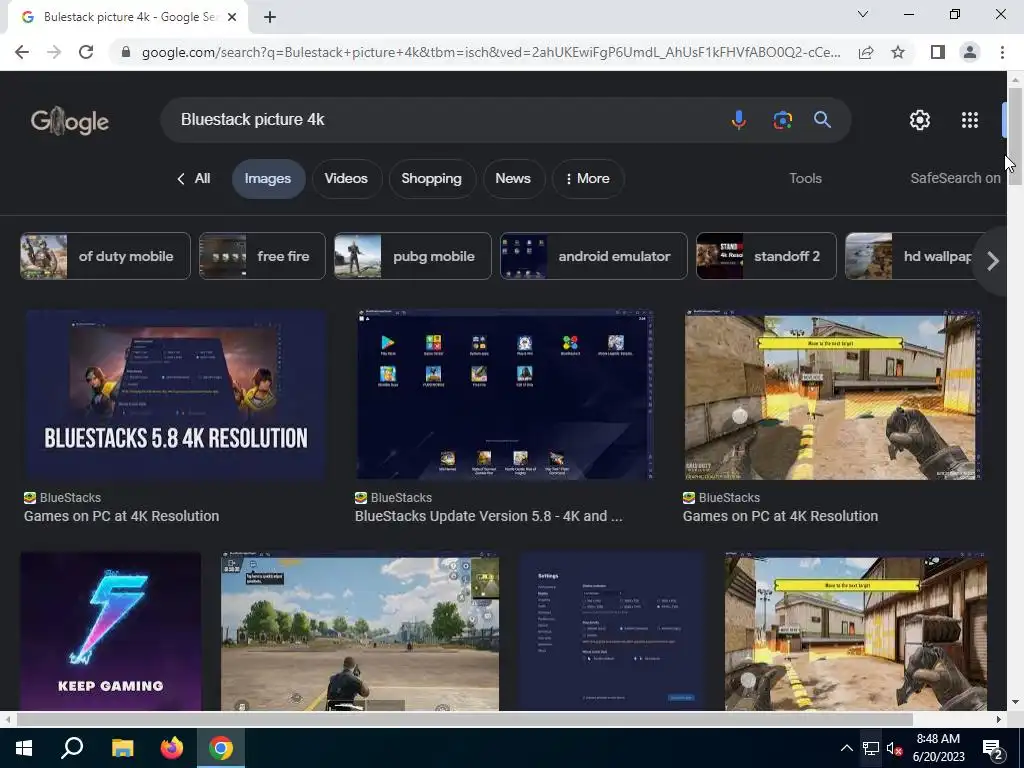Switch to Shopping tab
1024x768 pixels.
[x=432, y=178]
